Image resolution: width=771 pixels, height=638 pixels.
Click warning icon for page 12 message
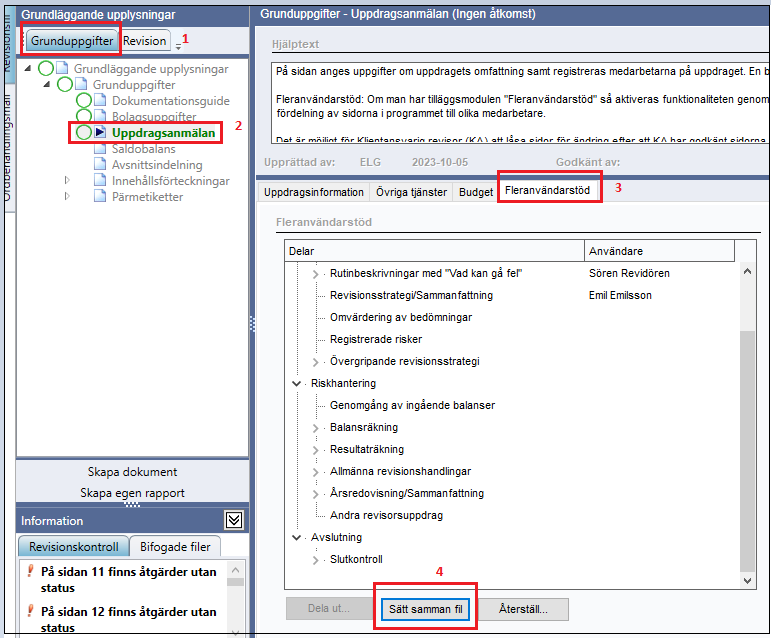(x=30, y=611)
